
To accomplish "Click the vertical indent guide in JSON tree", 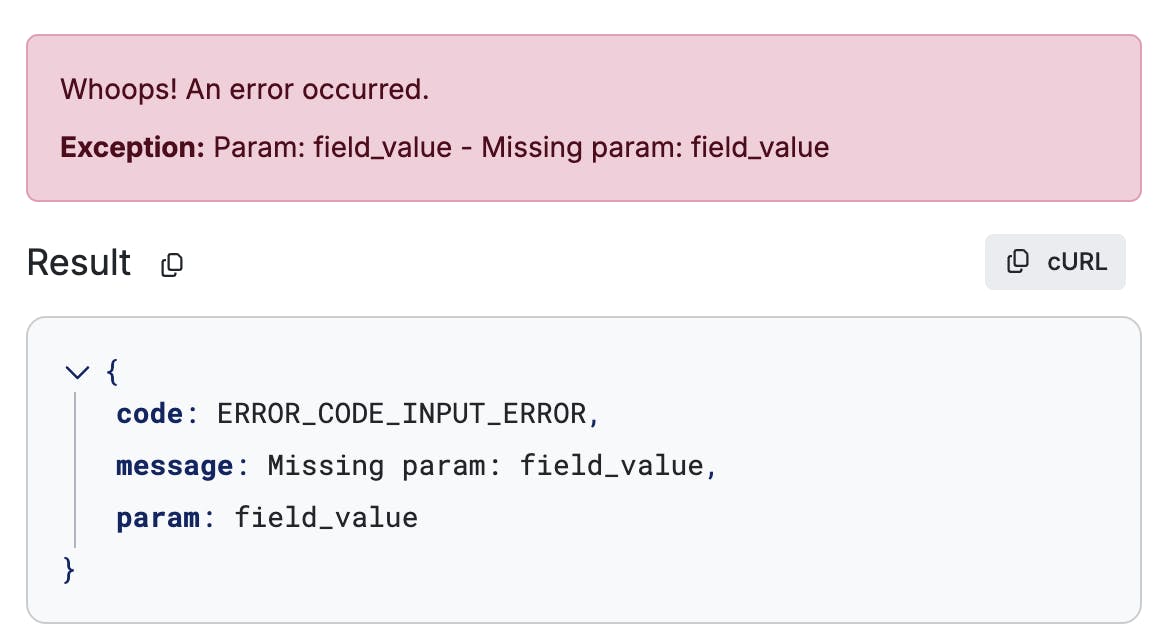I will click(x=75, y=470).
